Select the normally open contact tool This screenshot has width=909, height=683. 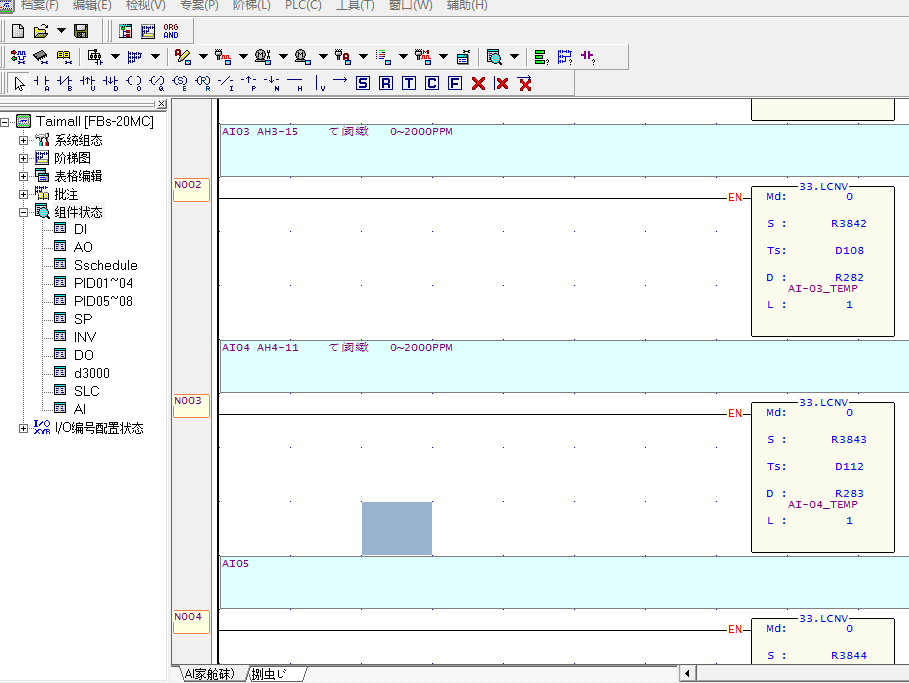(x=42, y=83)
